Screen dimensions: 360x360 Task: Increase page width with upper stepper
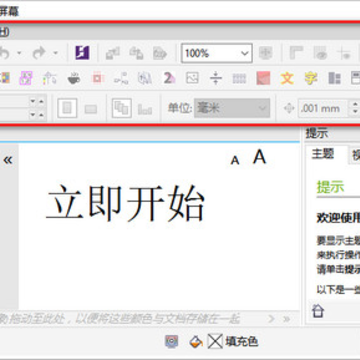pos(41,101)
